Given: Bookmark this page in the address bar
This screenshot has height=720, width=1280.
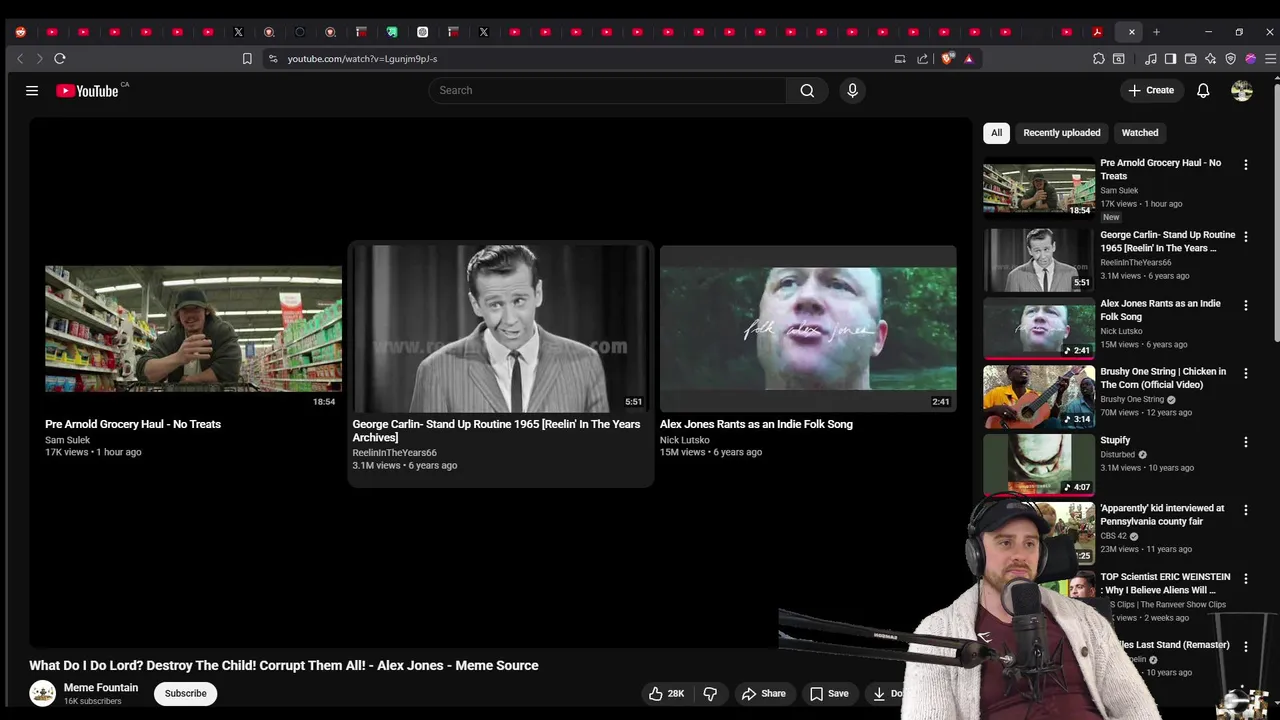Looking at the screenshot, I should click(247, 59).
